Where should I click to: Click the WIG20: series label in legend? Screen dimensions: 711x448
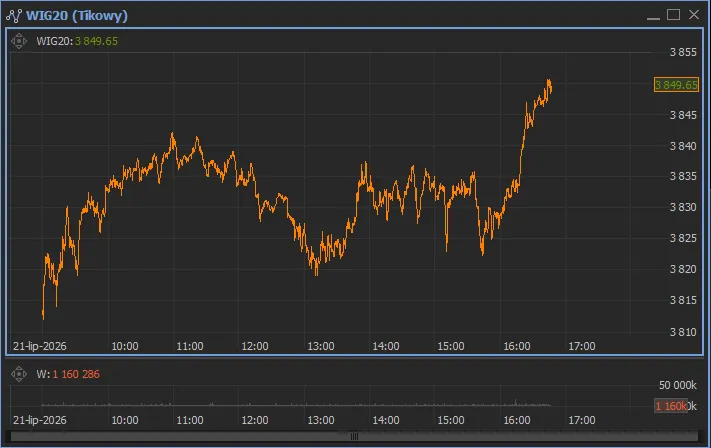point(54,41)
